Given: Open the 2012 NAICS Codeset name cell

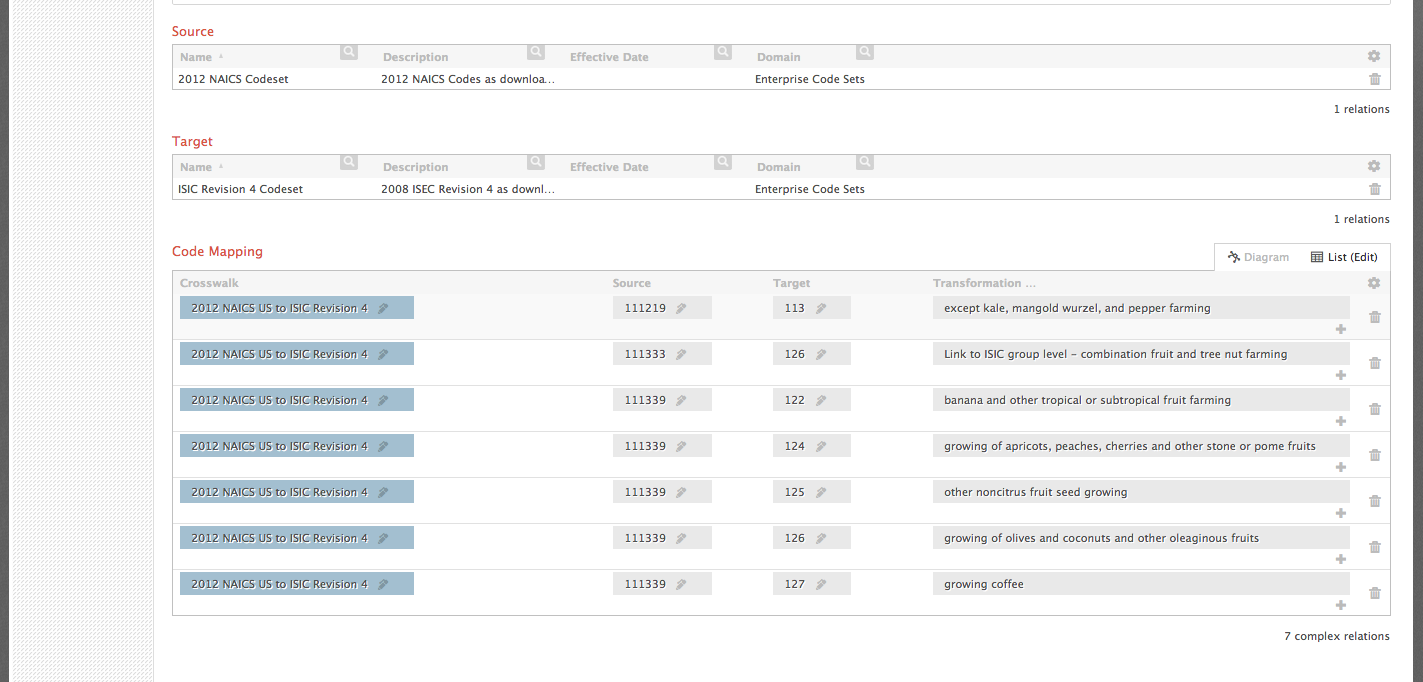Looking at the screenshot, I should (x=233, y=79).
